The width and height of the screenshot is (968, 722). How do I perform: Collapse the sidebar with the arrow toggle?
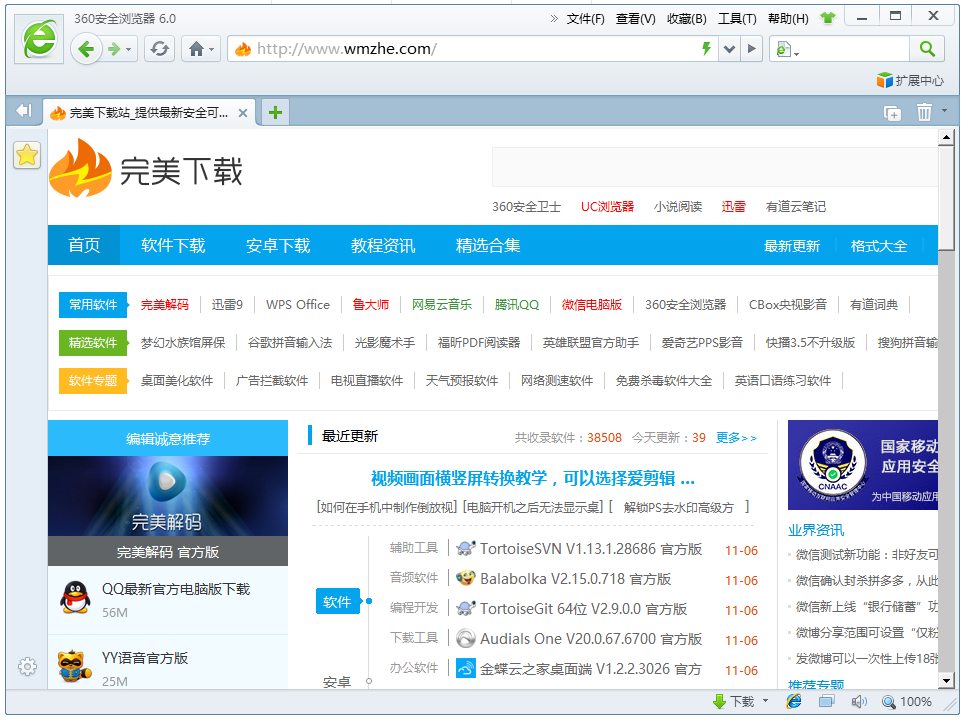pos(22,111)
